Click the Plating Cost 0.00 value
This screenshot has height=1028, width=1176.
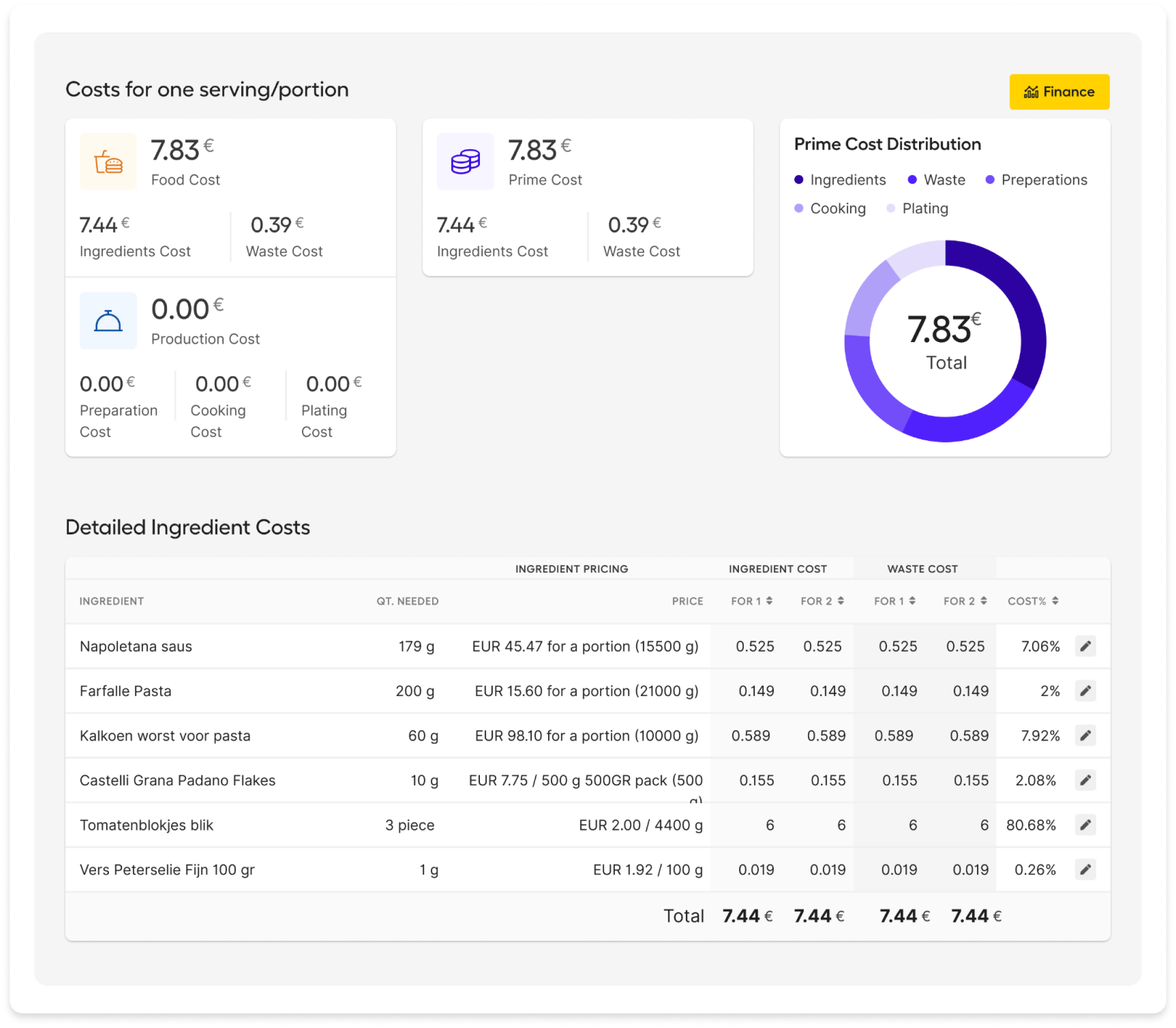click(333, 384)
